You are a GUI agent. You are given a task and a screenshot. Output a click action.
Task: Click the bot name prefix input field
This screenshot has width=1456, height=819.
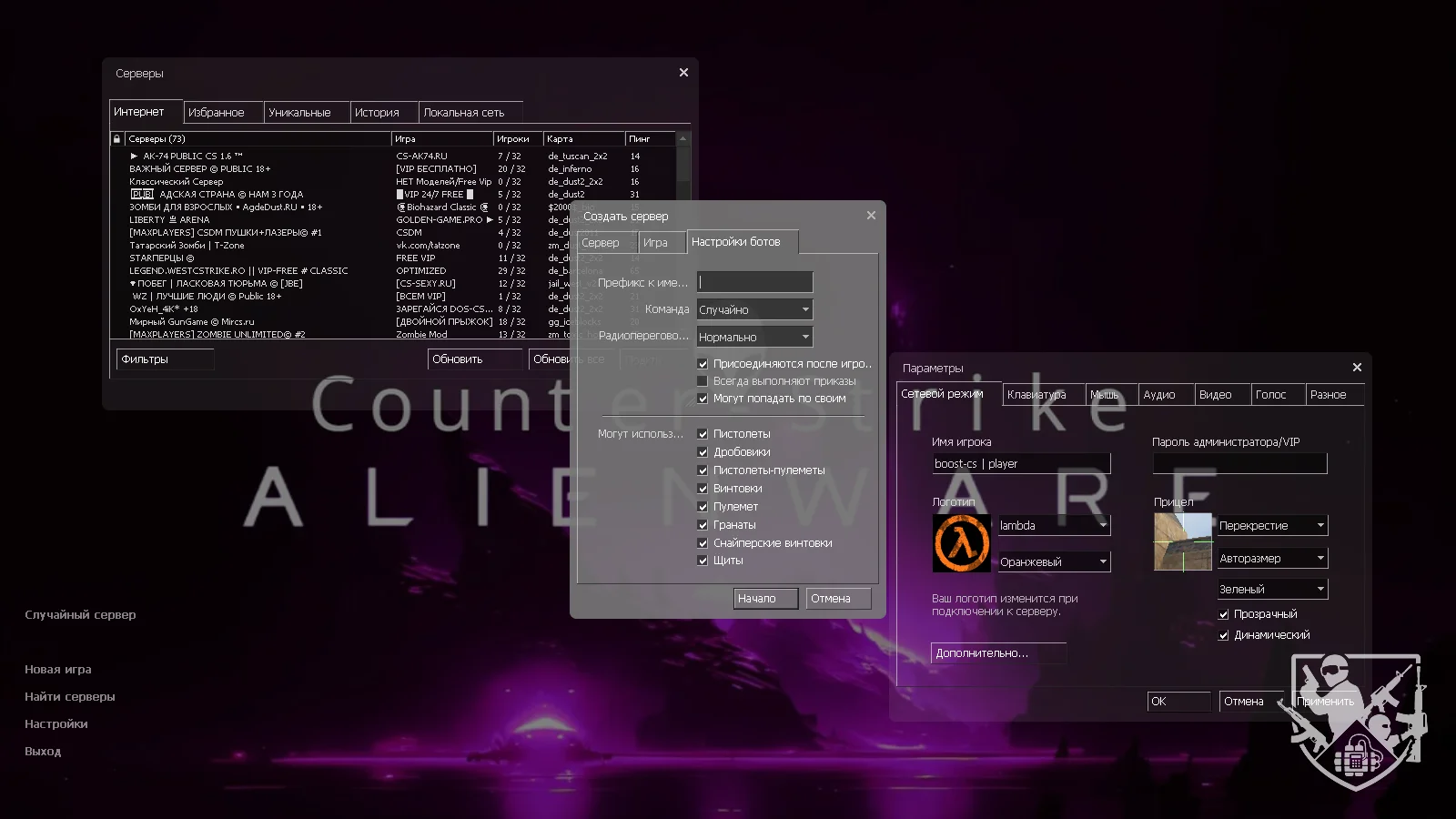coord(754,282)
